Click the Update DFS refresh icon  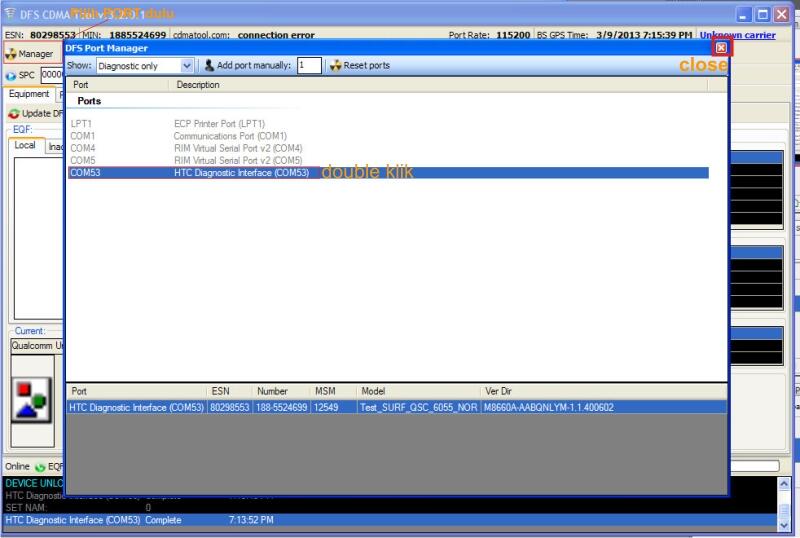[14, 113]
